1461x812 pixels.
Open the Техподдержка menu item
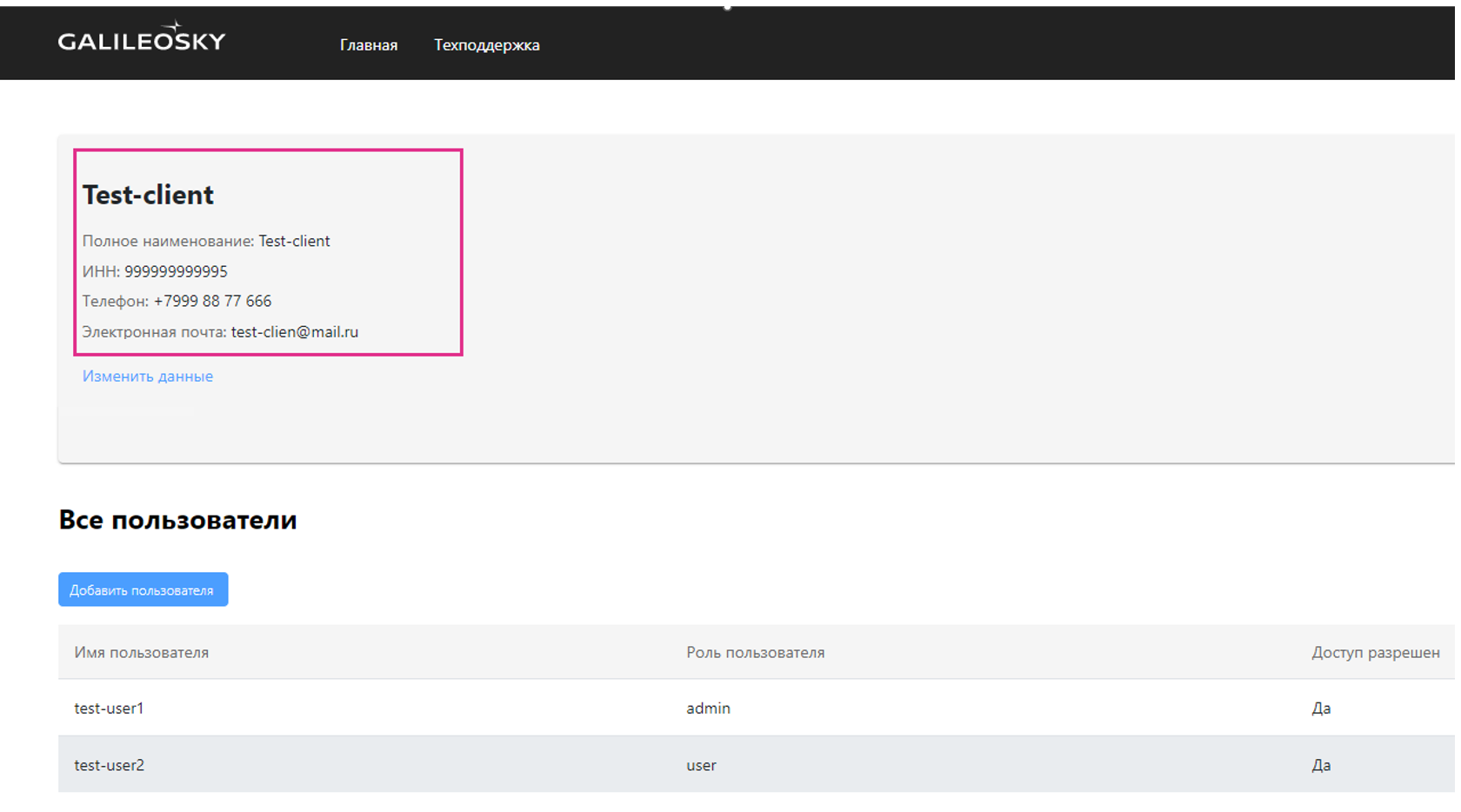487,45
